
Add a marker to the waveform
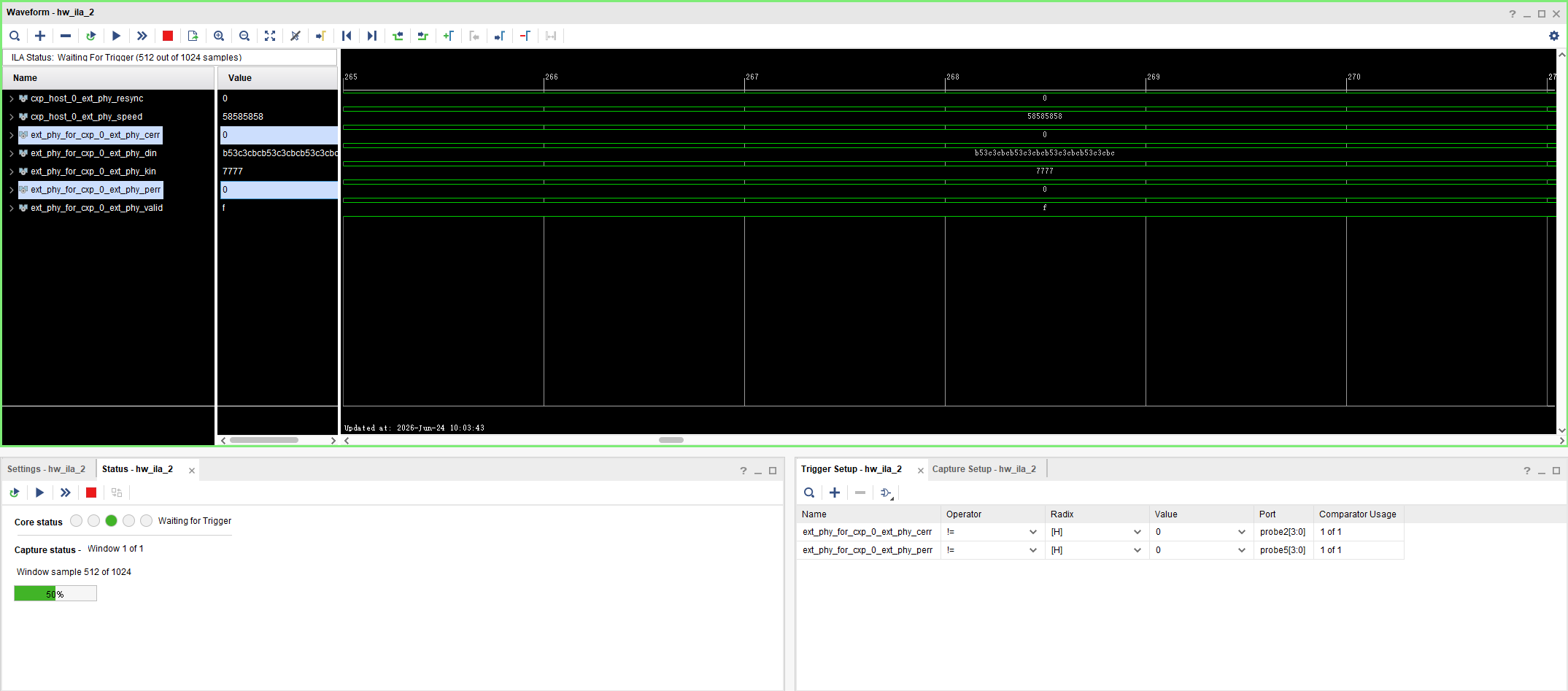(x=449, y=36)
